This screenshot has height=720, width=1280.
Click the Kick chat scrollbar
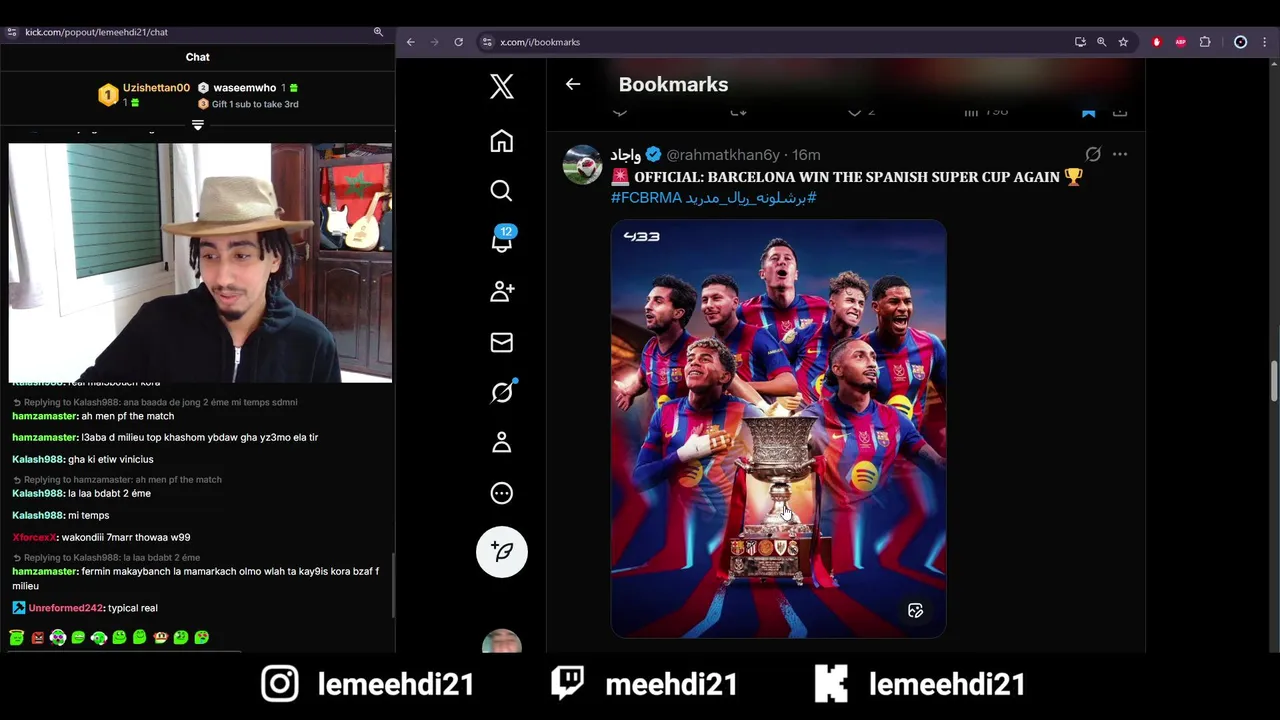point(392,587)
